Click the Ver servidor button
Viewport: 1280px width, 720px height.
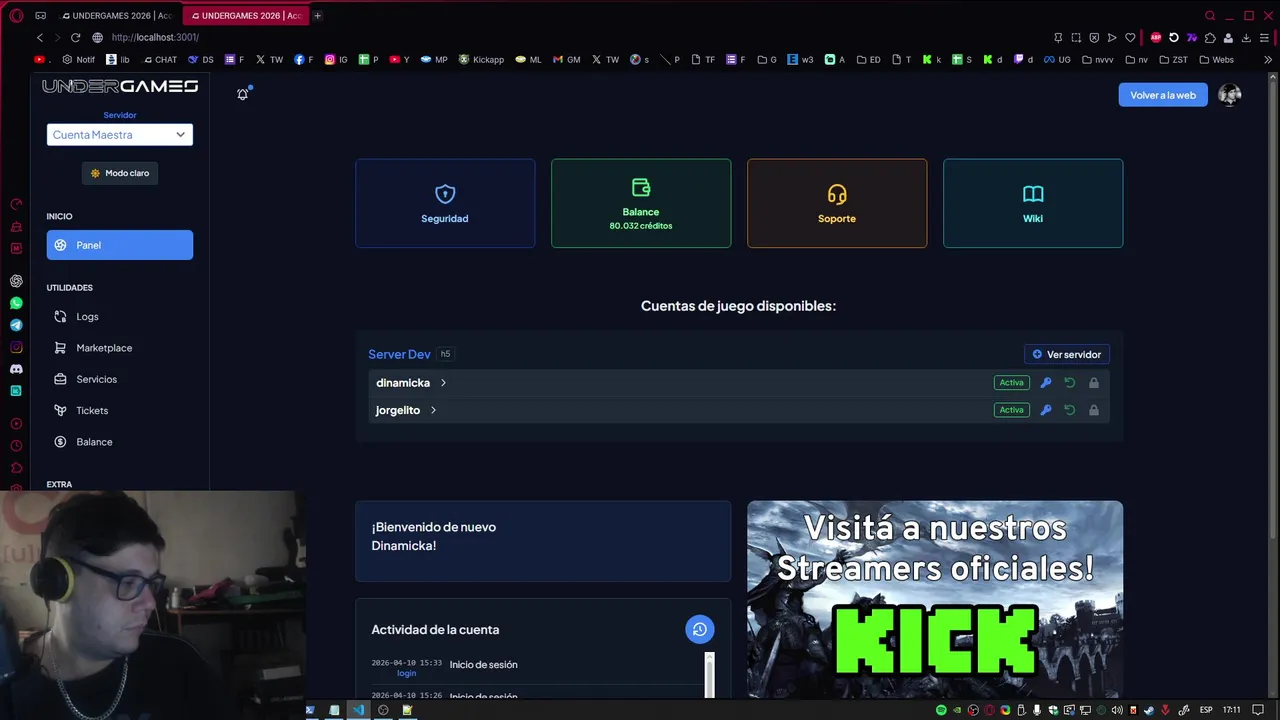(1067, 354)
